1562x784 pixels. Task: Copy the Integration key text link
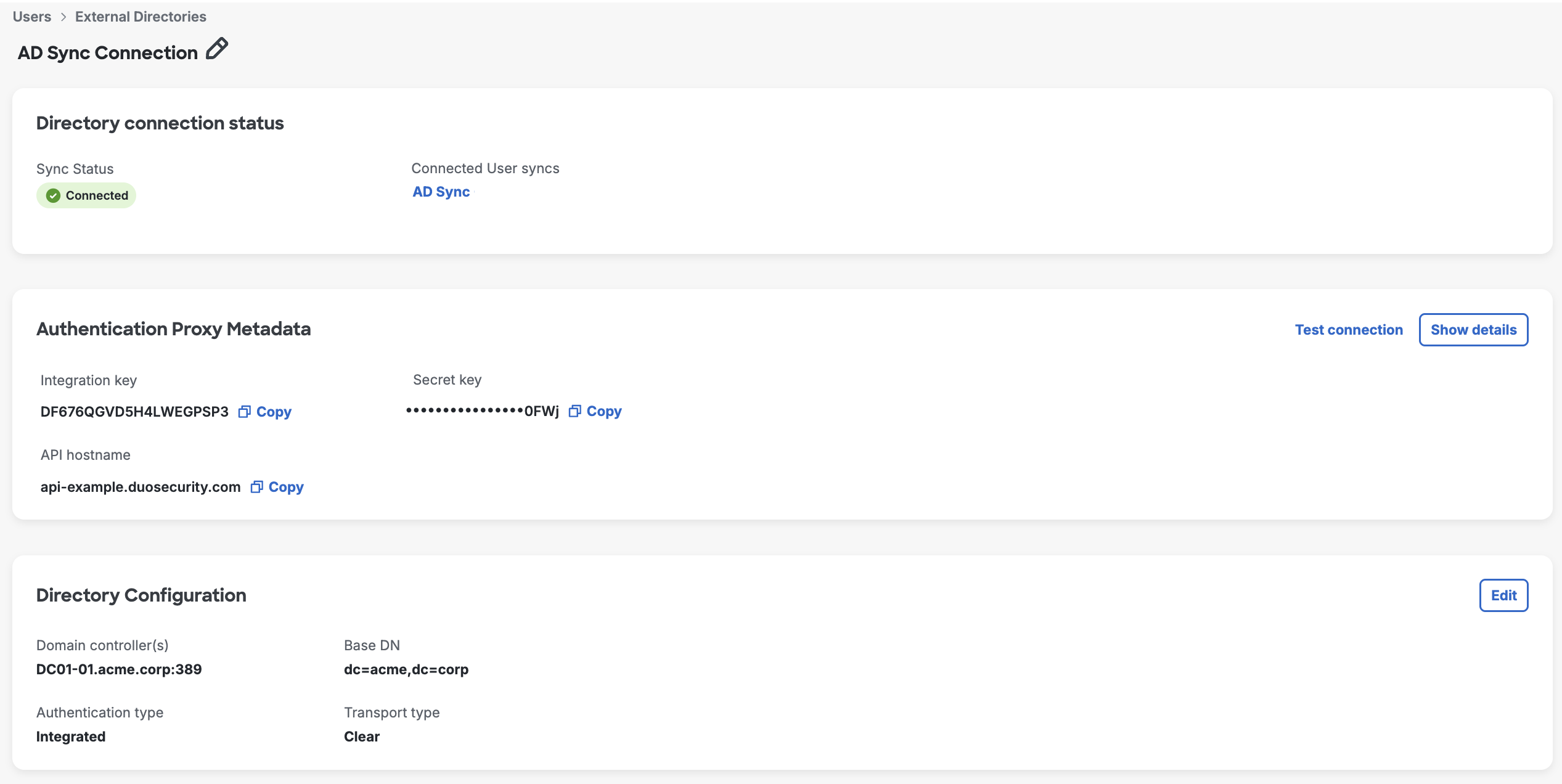pyautogui.click(x=274, y=412)
